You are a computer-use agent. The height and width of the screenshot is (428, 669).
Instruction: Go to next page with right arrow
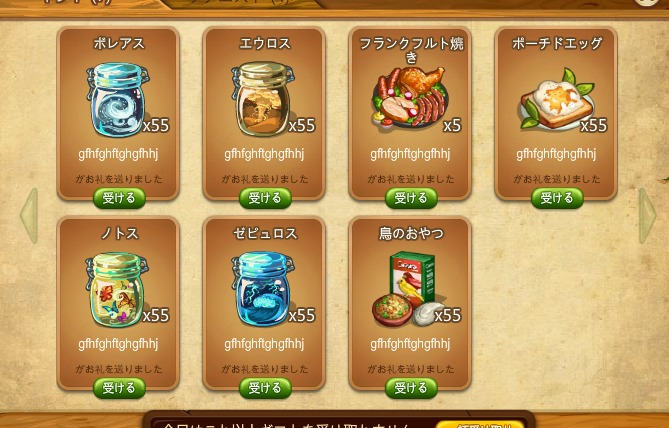coord(647,216)
